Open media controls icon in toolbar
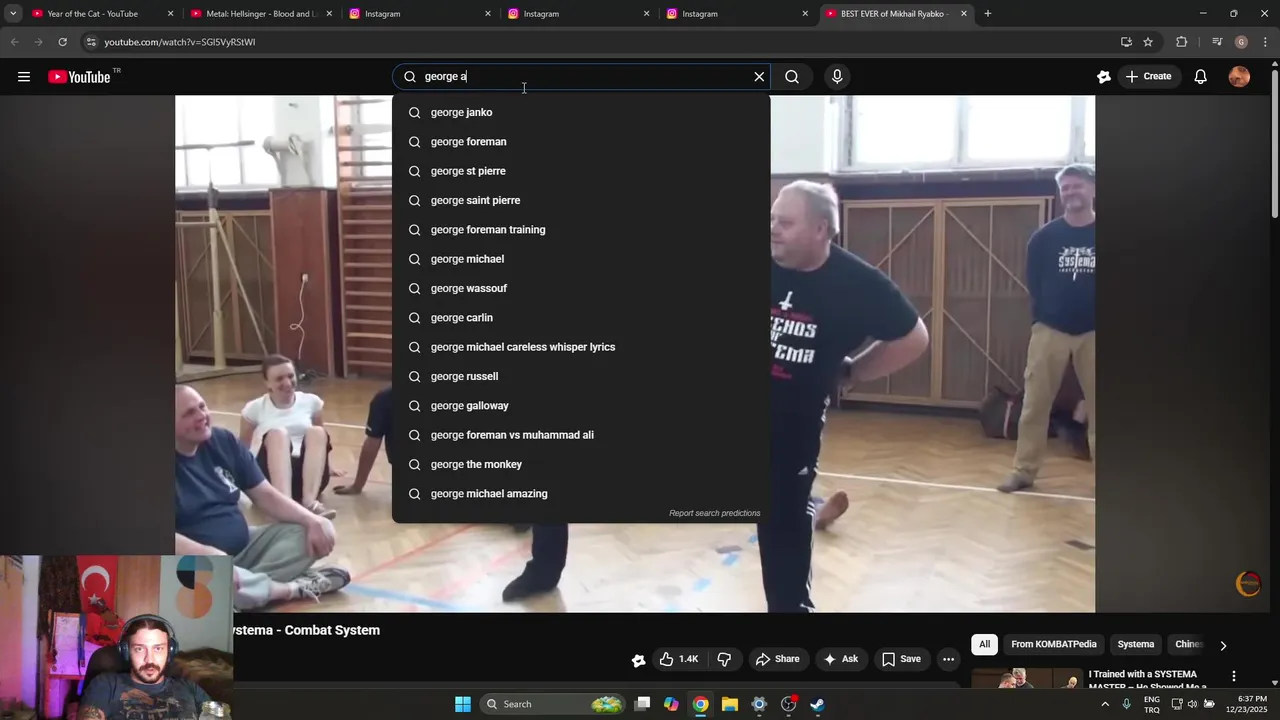Screen dimensions: 1280x720 pyautogui.click(x=1217, y=42)
